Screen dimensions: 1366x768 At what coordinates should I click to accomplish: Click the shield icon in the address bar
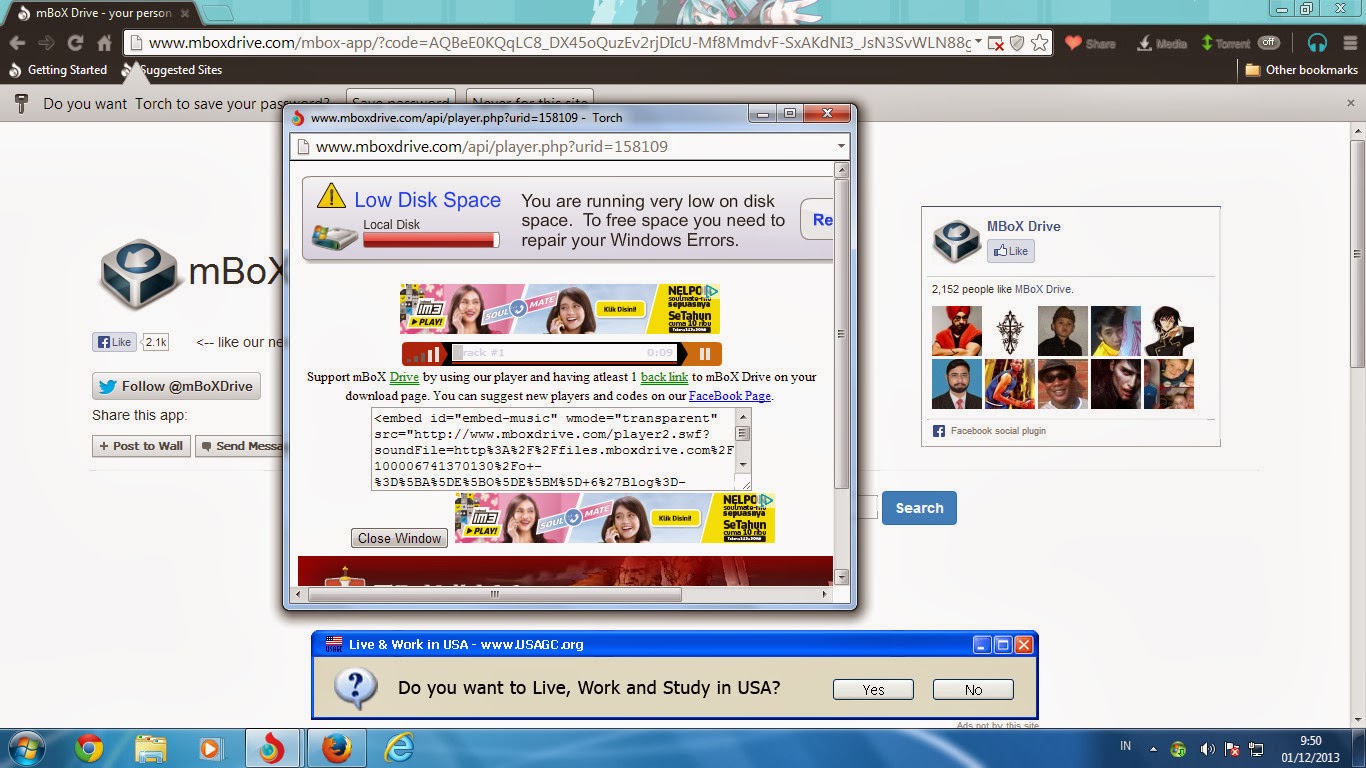[x=1017, y=43]
